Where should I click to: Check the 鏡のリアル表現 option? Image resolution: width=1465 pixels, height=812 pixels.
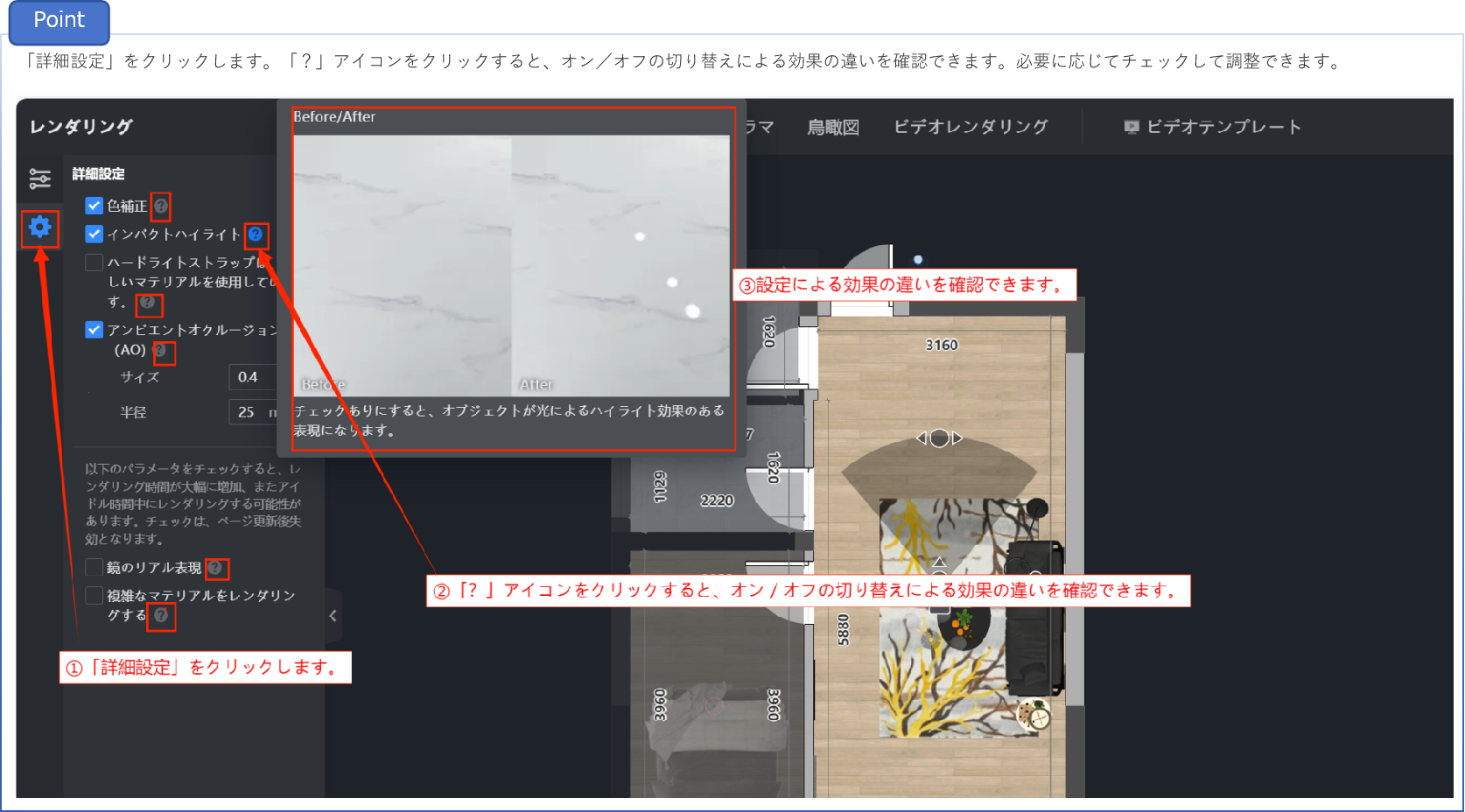click(x=95, y=567)
